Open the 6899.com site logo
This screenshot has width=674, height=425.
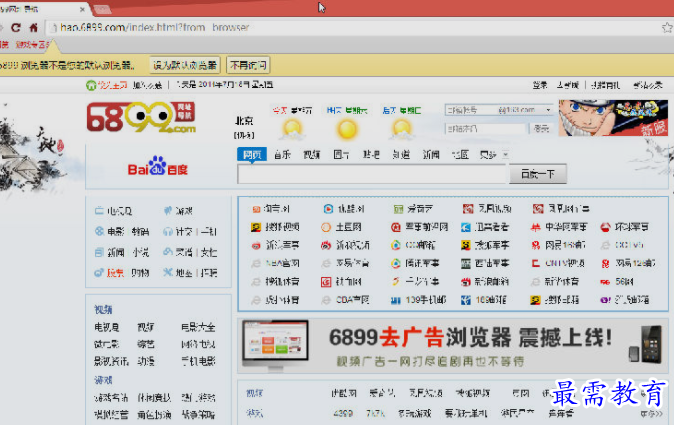point(141,117)
